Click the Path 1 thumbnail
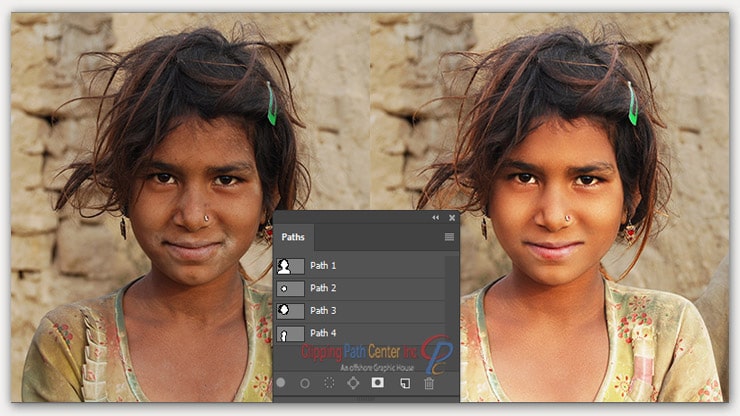Image resolution: width=740 pixels, height=416 pixels. click(x=289, y=265)
